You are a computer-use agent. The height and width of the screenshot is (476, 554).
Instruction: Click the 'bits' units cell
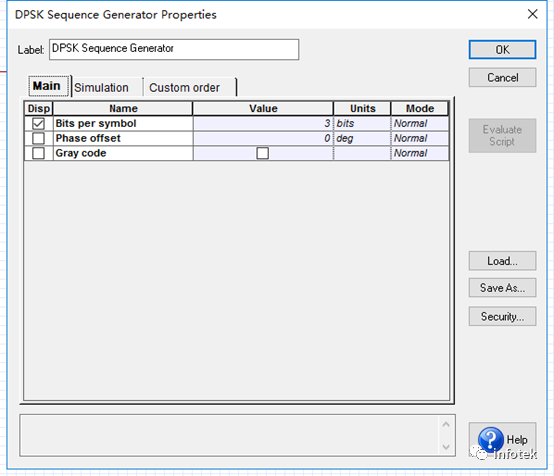coord(362,123)
